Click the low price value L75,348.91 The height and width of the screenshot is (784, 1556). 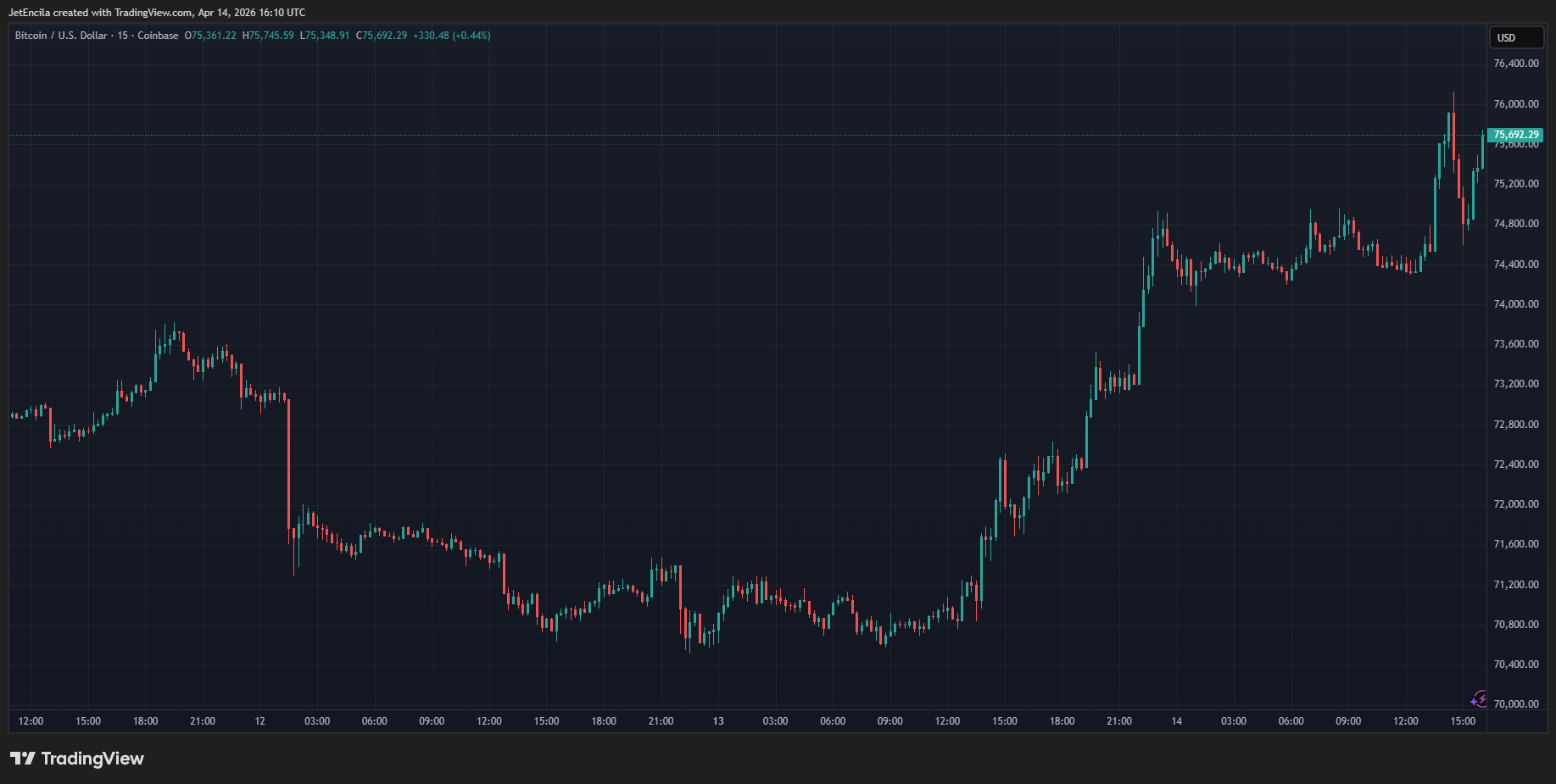pos(325,36)
